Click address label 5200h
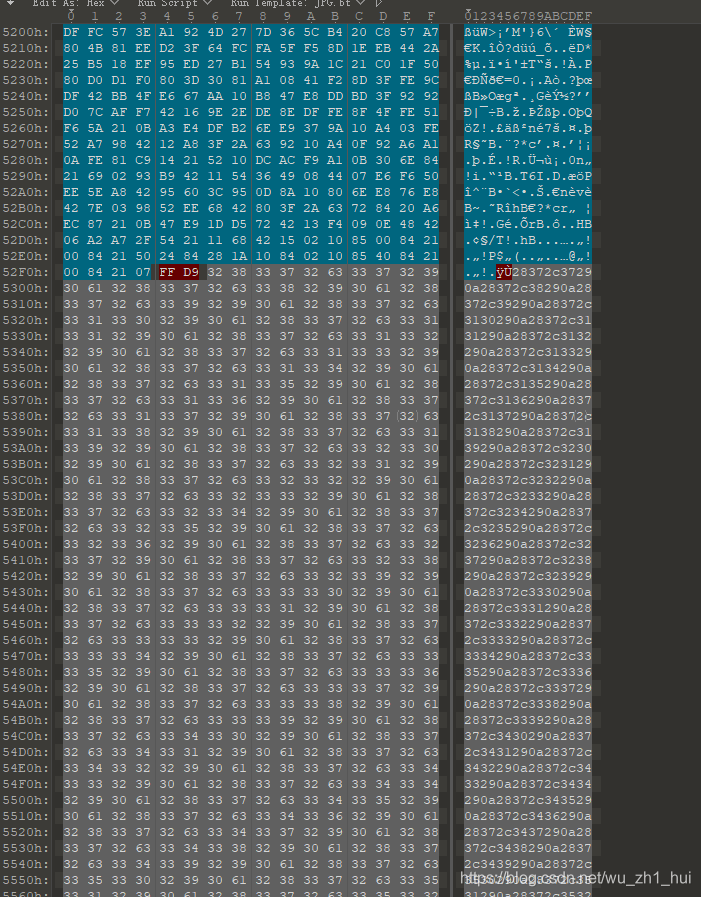Image resolution: width=701 pixels, height=897 pixels. click(26, 32)
